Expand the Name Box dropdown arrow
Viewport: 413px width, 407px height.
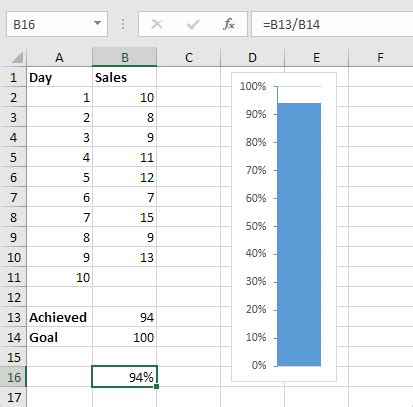(x=97, y=23)
